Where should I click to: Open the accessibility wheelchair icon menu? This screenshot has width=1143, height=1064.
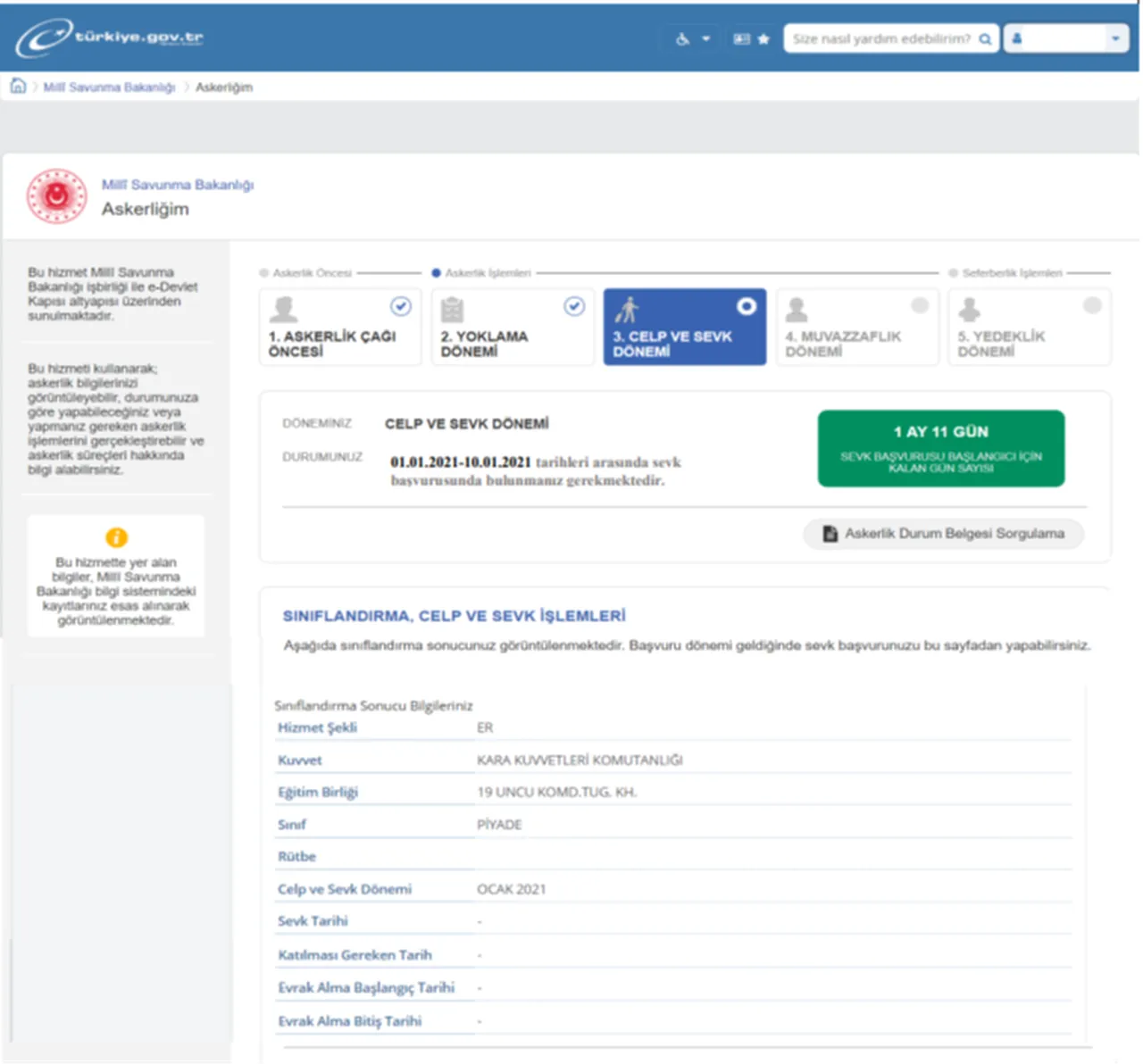(682, 39)
